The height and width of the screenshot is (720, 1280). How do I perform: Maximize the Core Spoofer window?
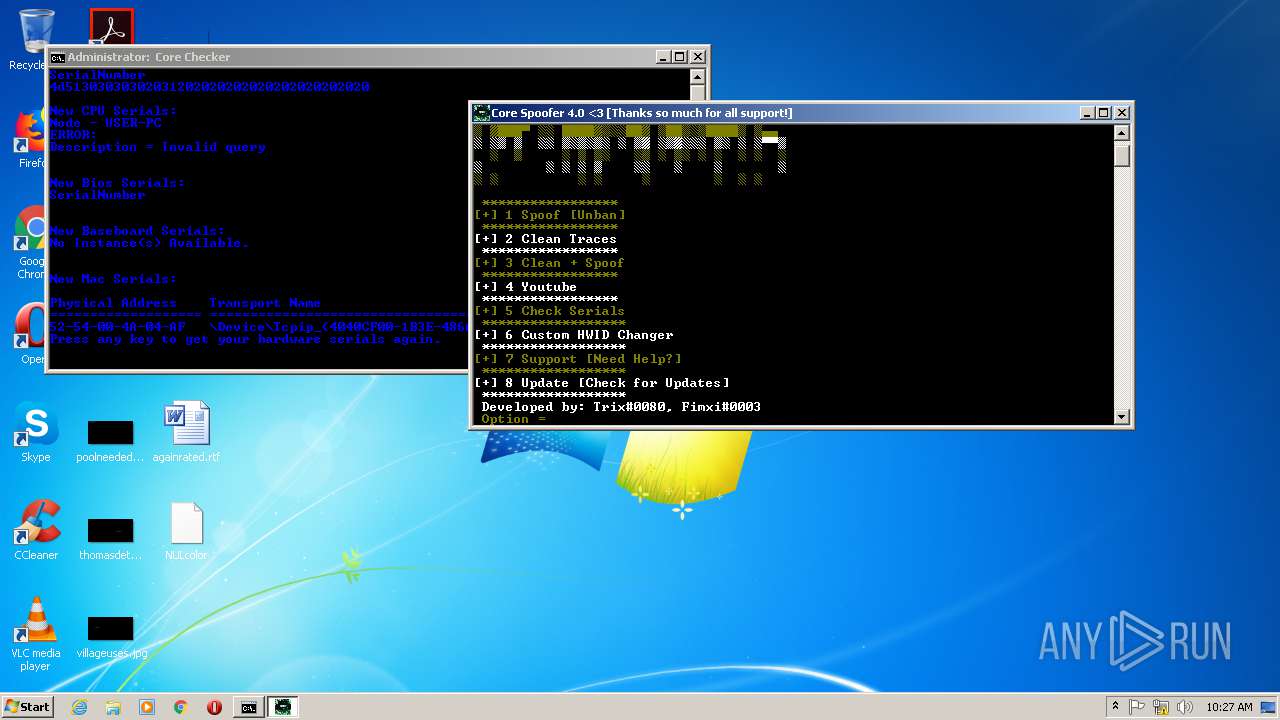click(x=1104, y=113)
